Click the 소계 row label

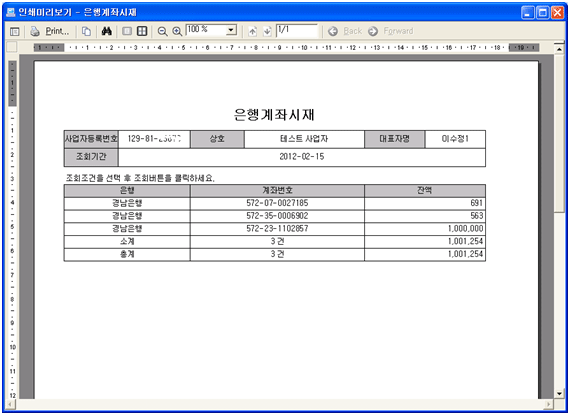coord(127,241)
